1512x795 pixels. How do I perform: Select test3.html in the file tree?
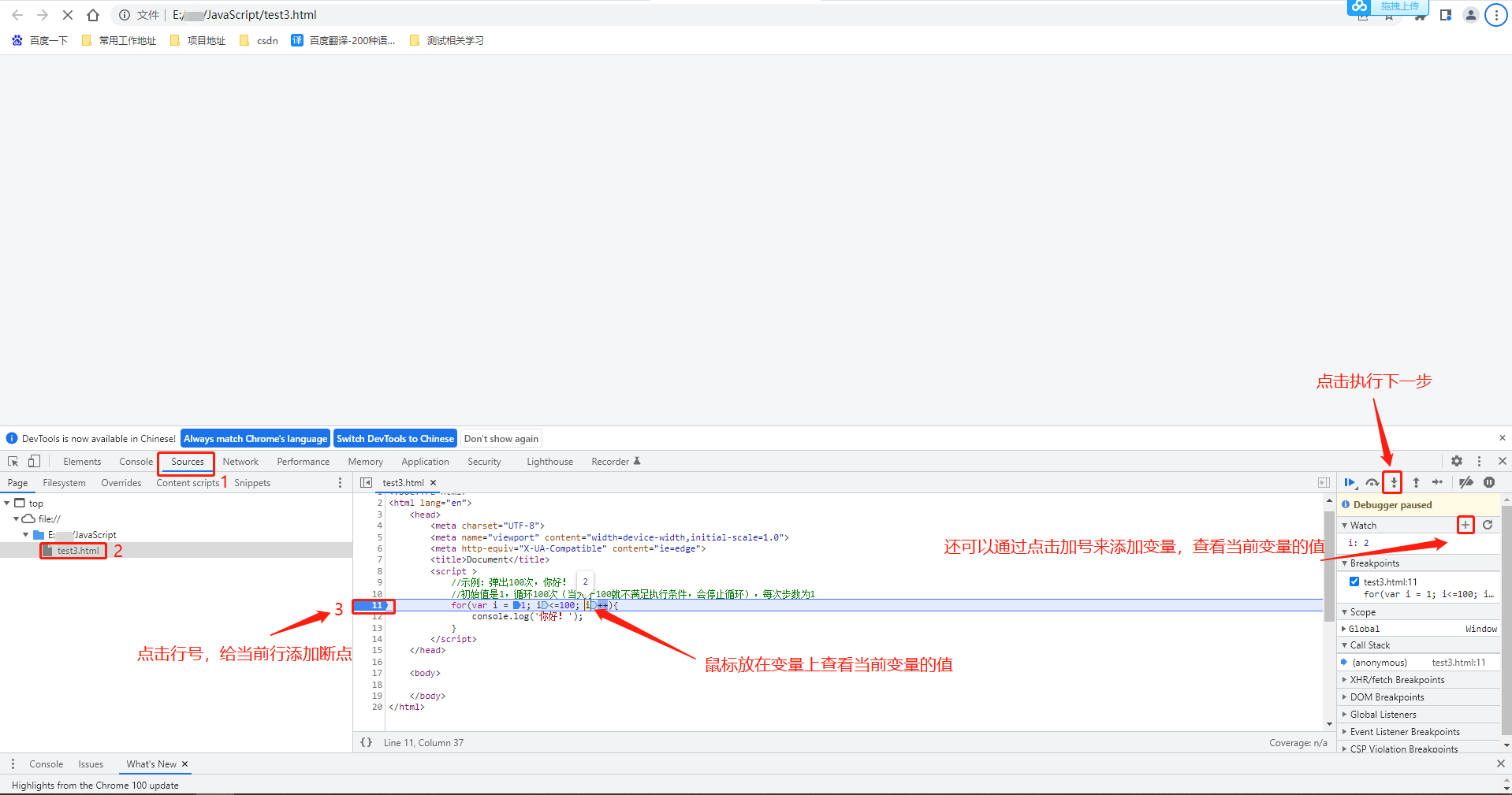point(78,551)
